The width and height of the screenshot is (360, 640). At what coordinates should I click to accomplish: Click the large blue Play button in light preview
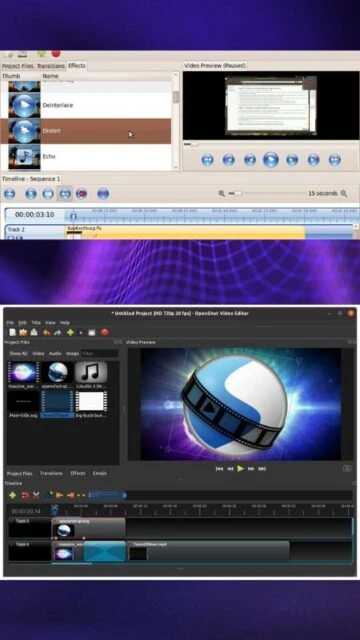tap(271, 160)
